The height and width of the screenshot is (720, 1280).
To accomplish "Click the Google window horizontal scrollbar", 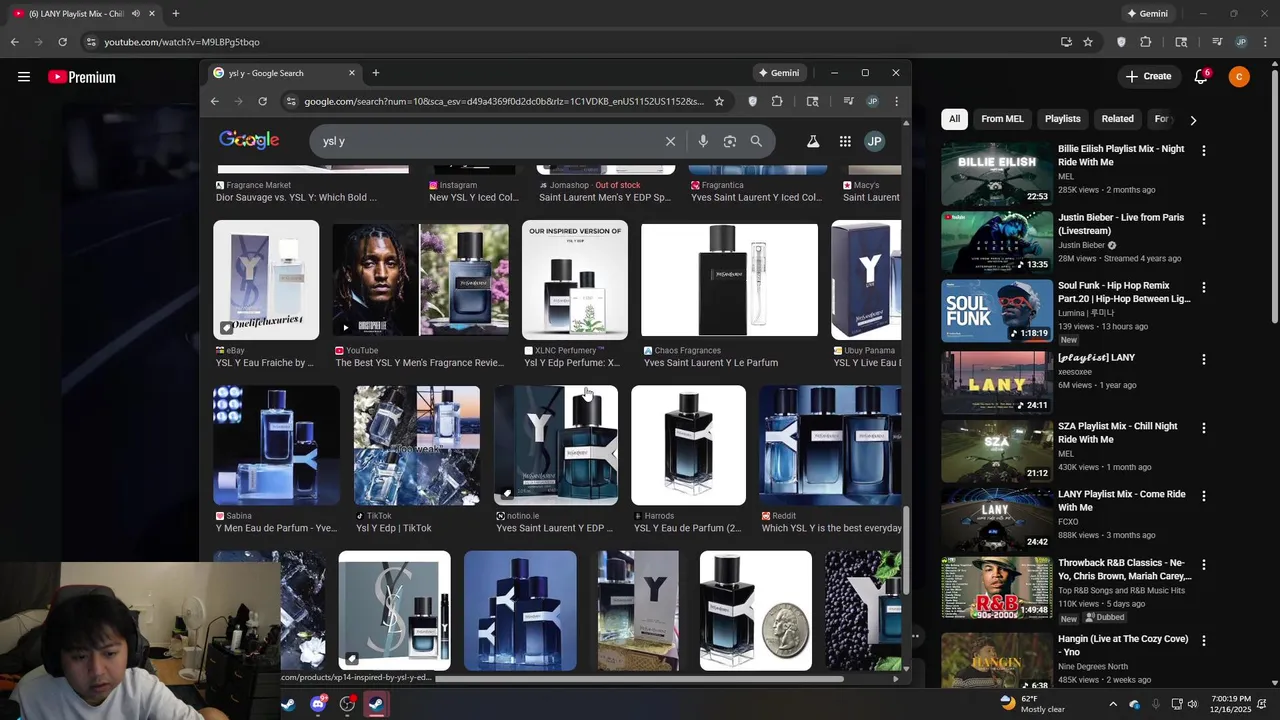I will coord(640,679).
